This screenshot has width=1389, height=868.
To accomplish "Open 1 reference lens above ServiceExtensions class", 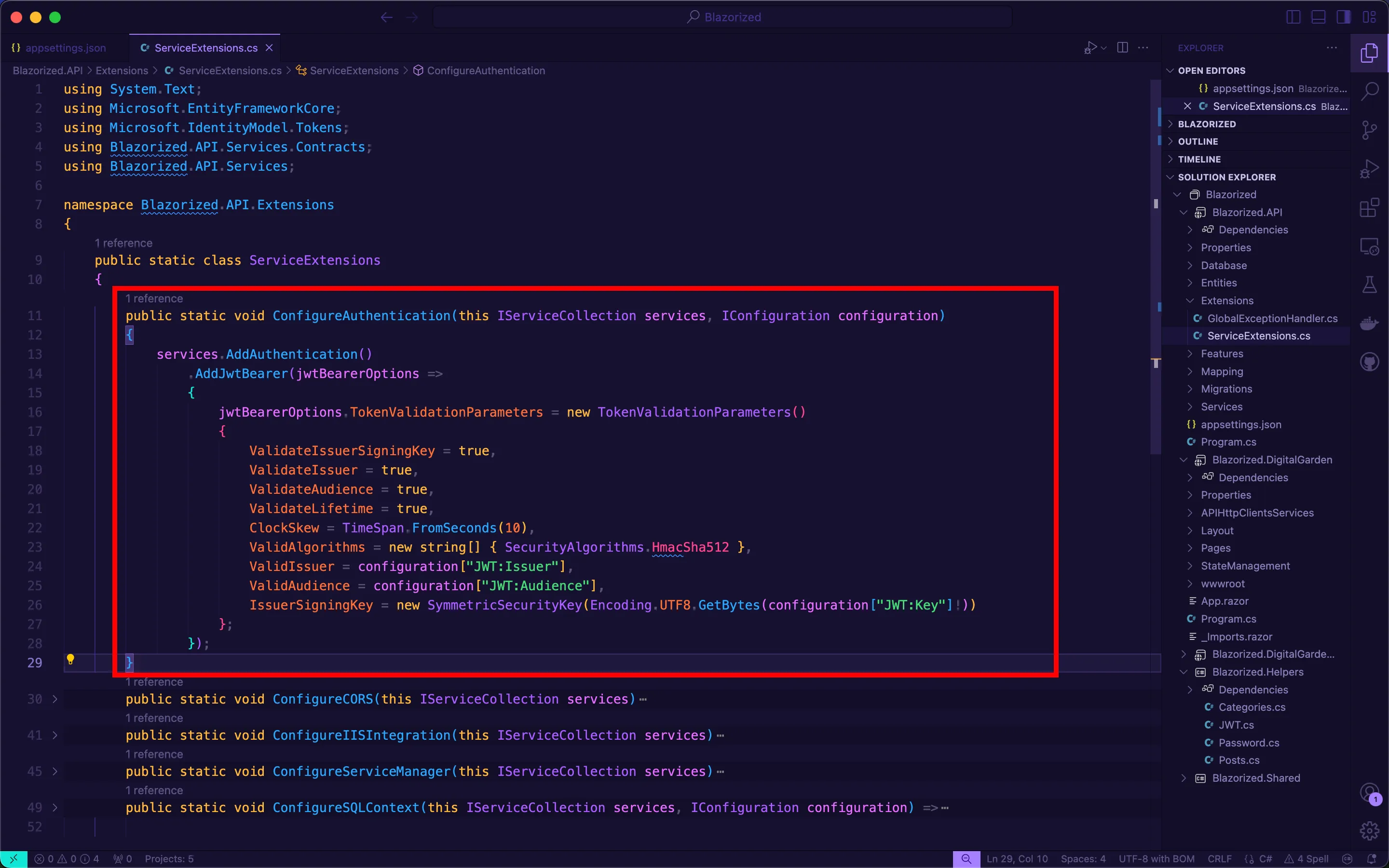I will point(123,243).
